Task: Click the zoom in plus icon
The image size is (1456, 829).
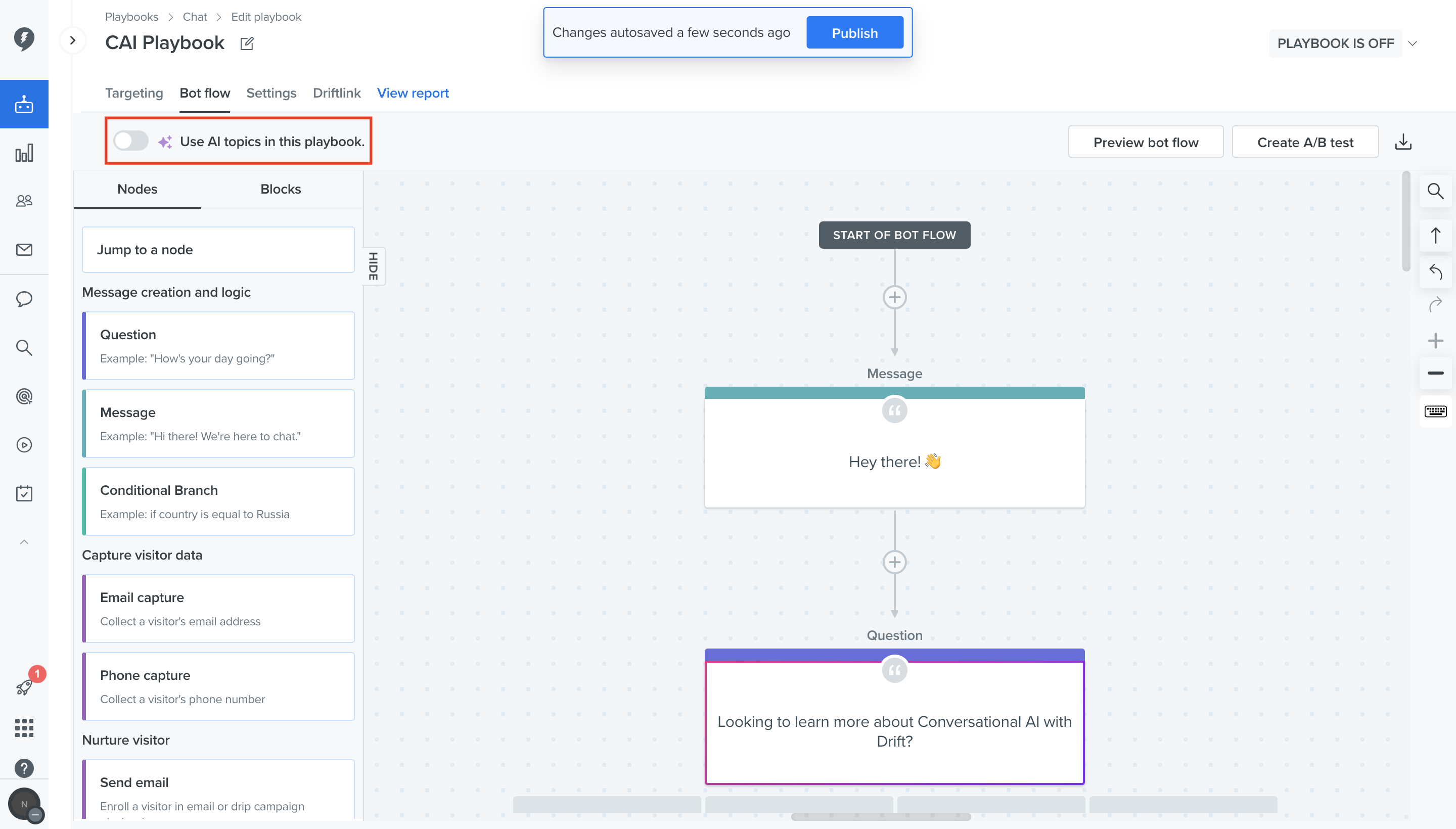Action: point(1435,341)
